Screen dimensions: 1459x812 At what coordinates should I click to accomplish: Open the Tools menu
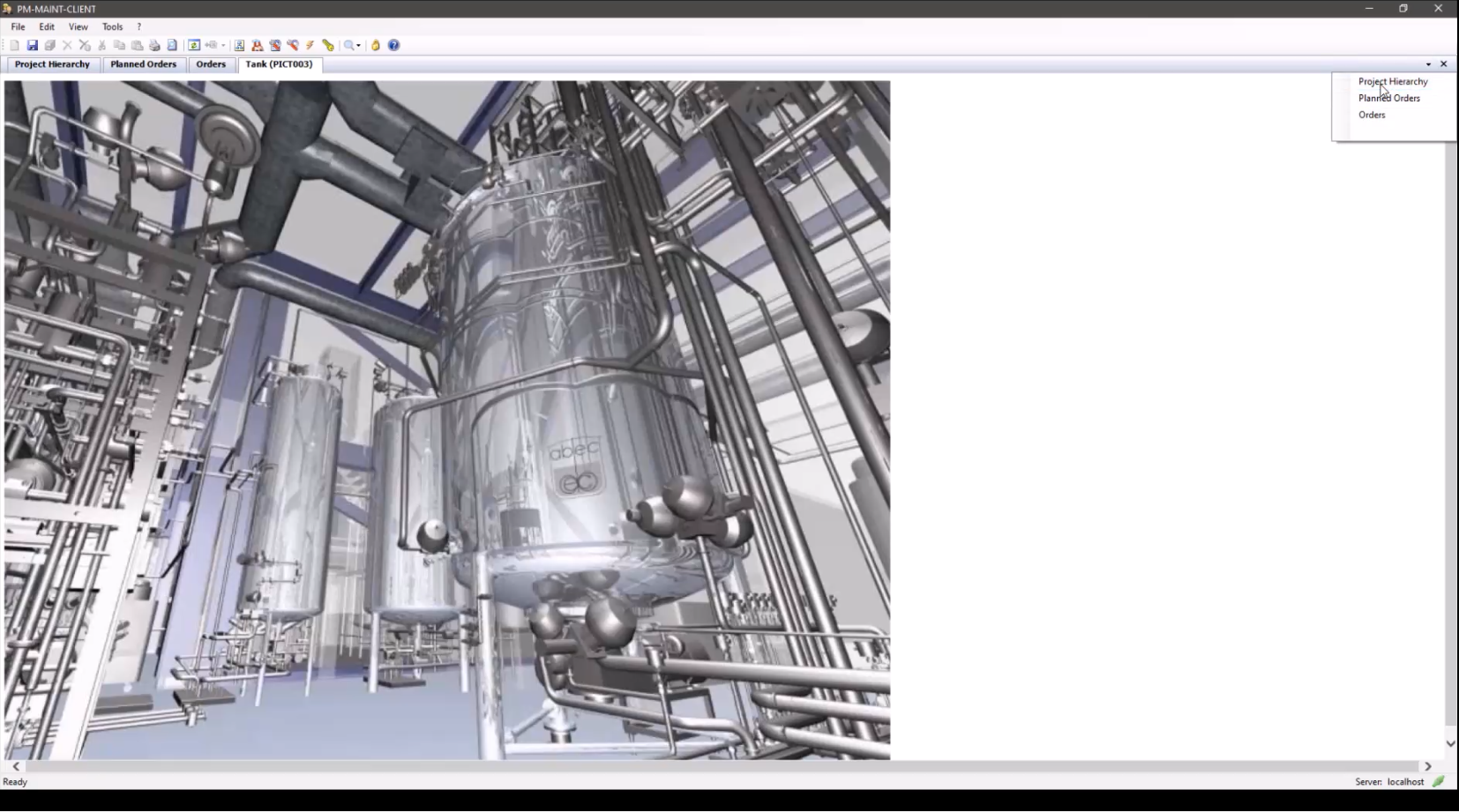[x=112, y=26]
